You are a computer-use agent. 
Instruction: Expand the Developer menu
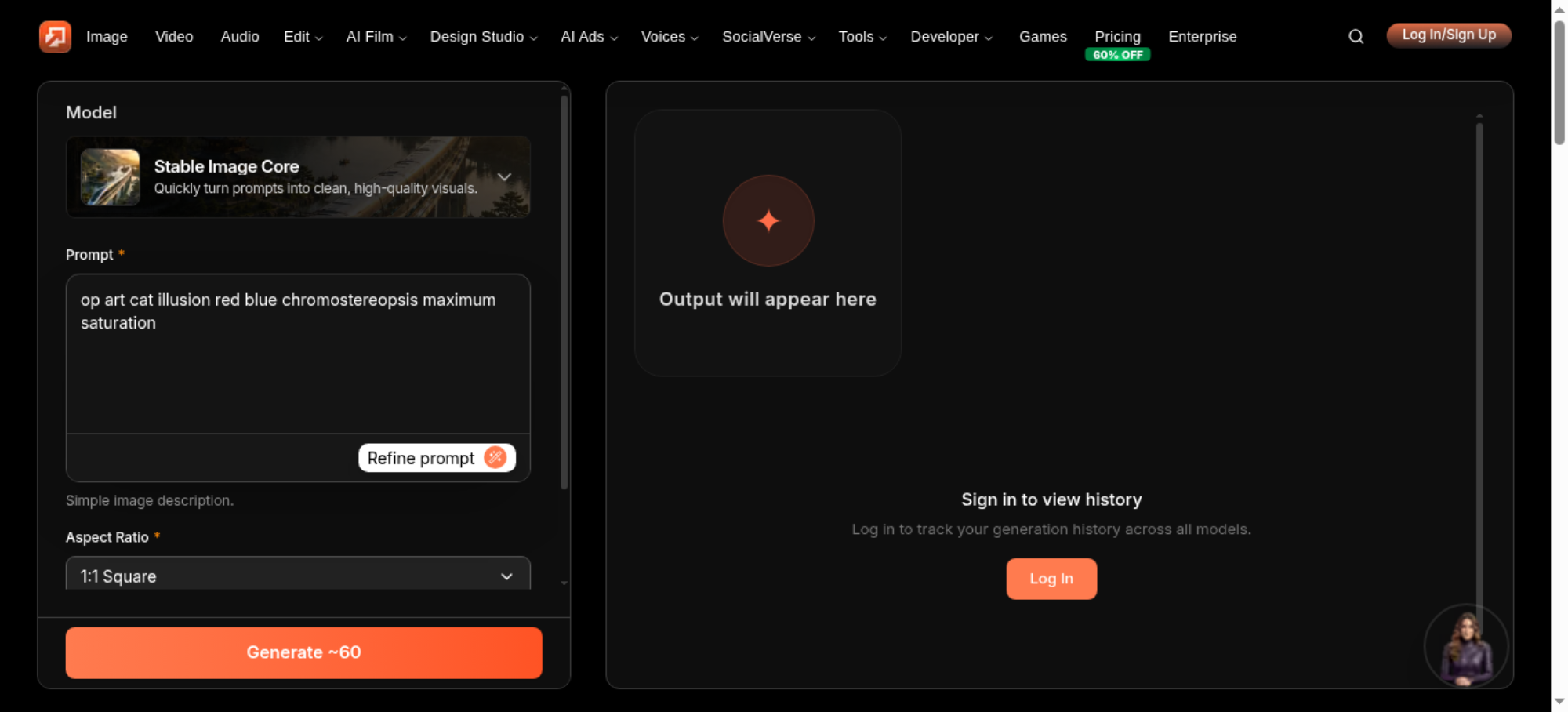[951, 37]
